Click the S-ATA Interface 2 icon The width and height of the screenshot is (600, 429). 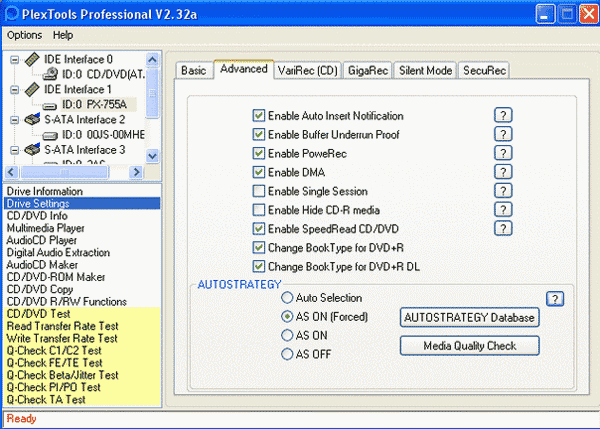[32, 119]
